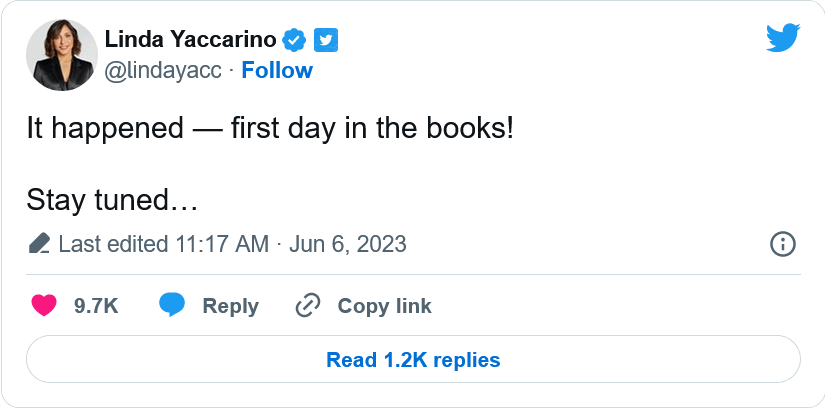Click the Last edited timestamp

164,244
